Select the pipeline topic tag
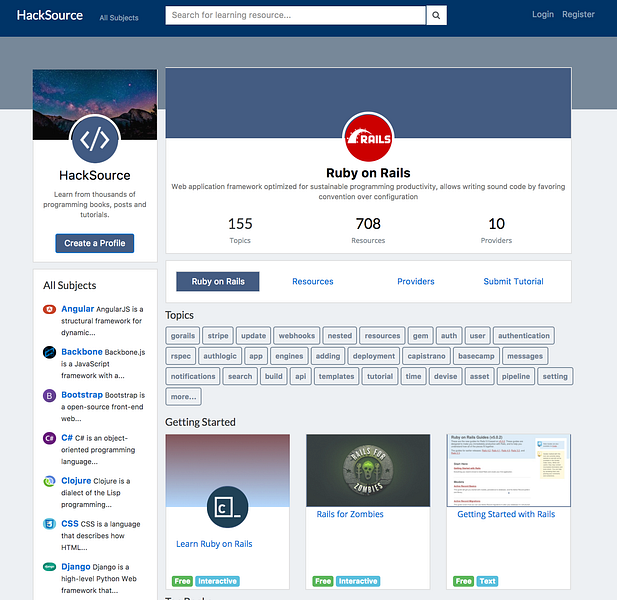Screen dimensions: 617x600 tap(516, 376)
